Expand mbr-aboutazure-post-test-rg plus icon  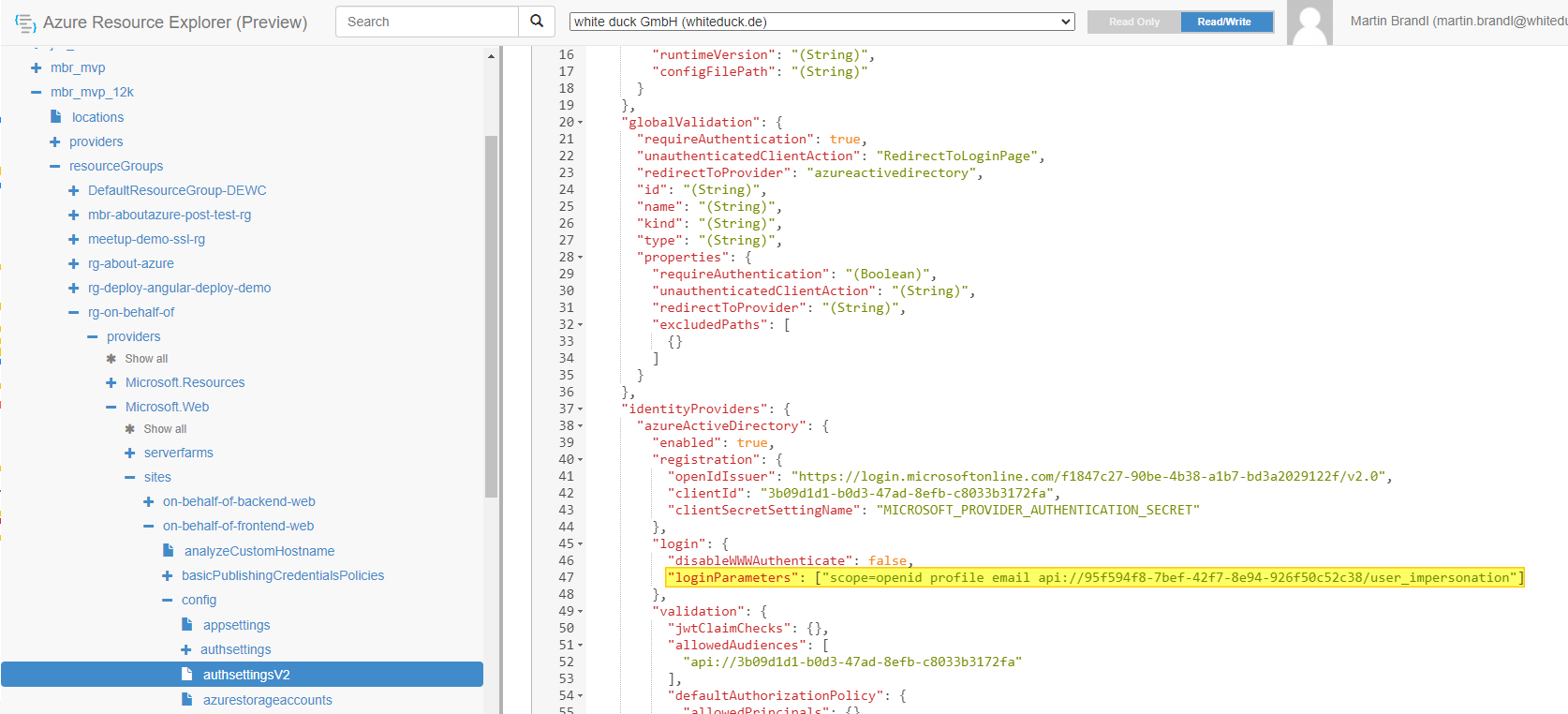click(74, 215)
